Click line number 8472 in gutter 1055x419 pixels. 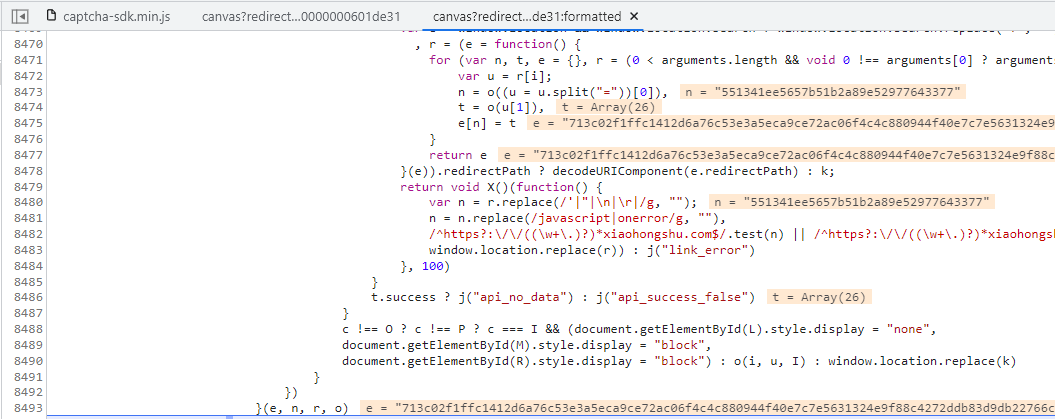pos(29,76)
